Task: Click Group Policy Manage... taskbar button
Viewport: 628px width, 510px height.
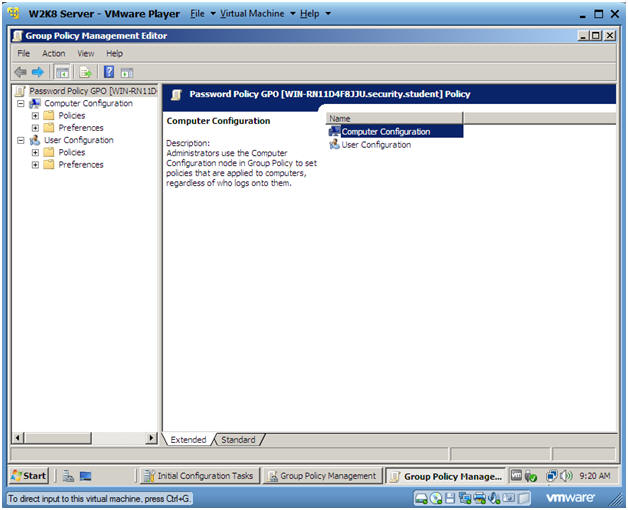Action: (x=445, y=476)
